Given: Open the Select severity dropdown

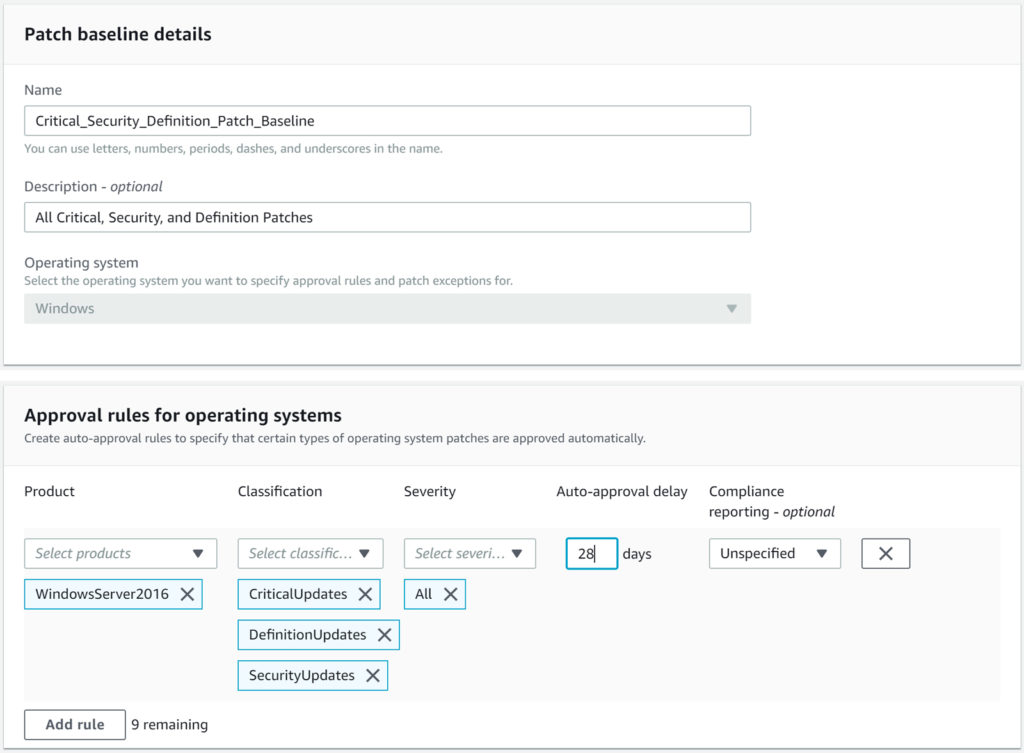Looking at the screenshot, I should [x=470, y=553].
